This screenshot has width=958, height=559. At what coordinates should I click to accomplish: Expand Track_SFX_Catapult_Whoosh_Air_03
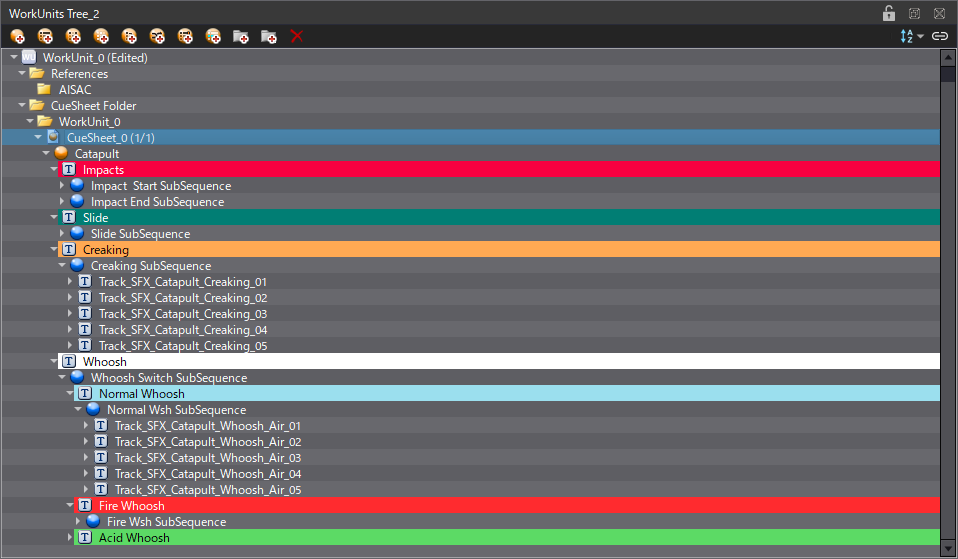pos(86,457)
